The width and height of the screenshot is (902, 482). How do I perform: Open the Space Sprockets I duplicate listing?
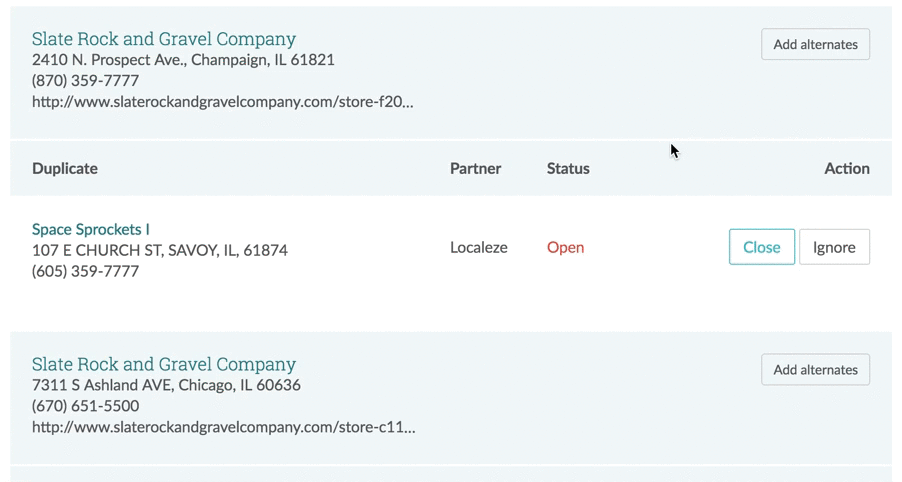pyautogui.click(x=91, y=230)
